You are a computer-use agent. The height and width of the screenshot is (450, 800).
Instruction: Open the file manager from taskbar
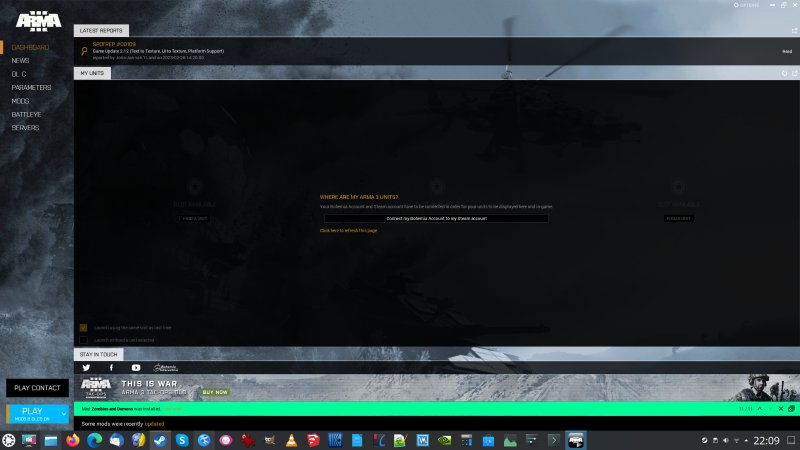(x=51, y=440)
